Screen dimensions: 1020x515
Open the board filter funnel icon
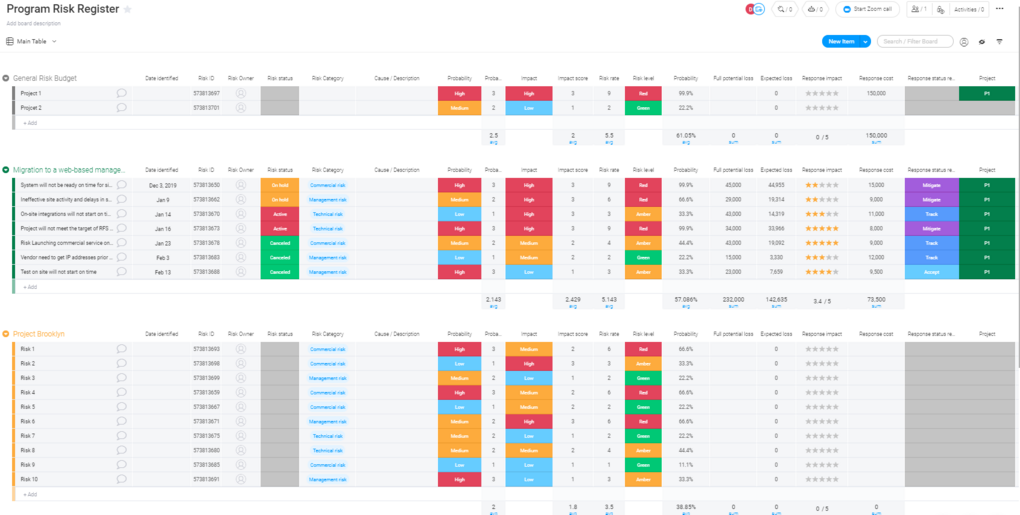pyautogui.click(x=1000, y=42)
